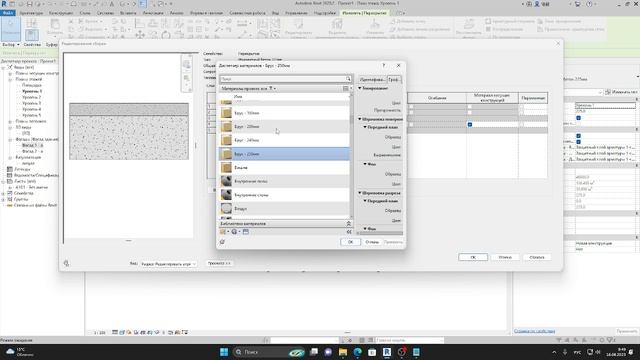Open the Файл ribbon tab
640x360 pixels.
click(x=8, y=13)
